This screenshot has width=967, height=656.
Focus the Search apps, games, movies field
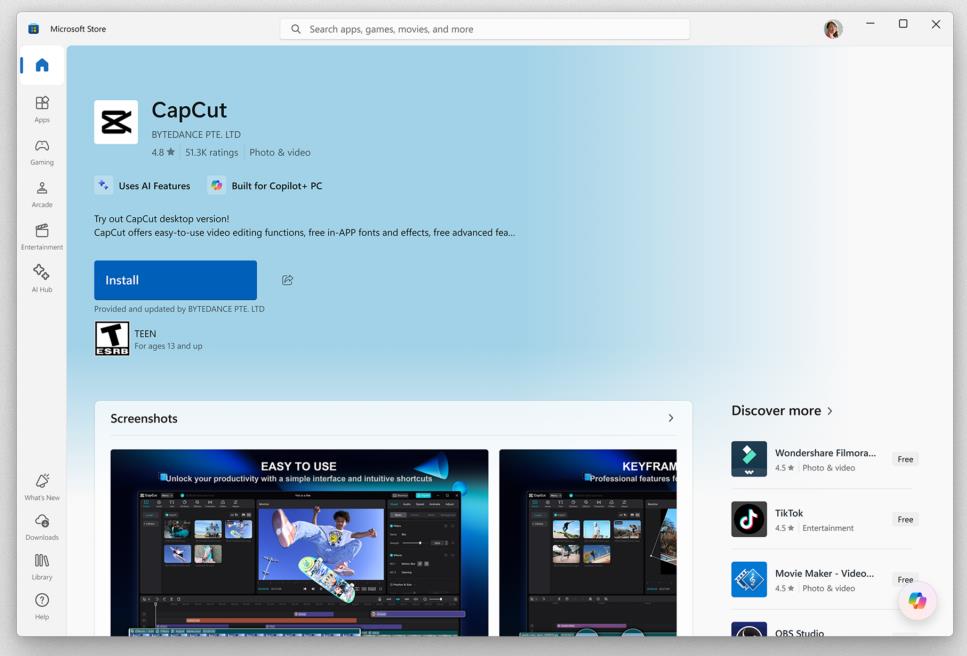point(485,29)
